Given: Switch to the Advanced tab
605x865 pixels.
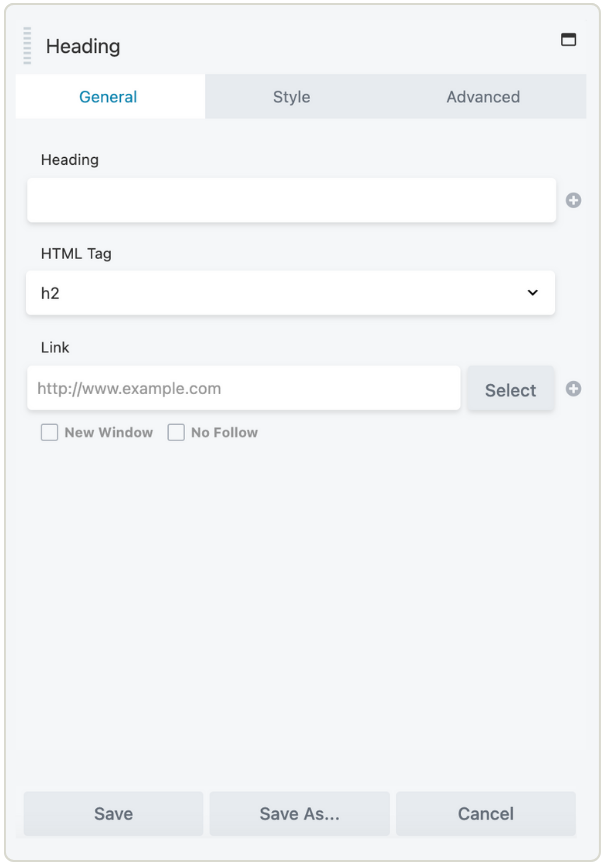Looking at the screenshot, I should [484, 96].
